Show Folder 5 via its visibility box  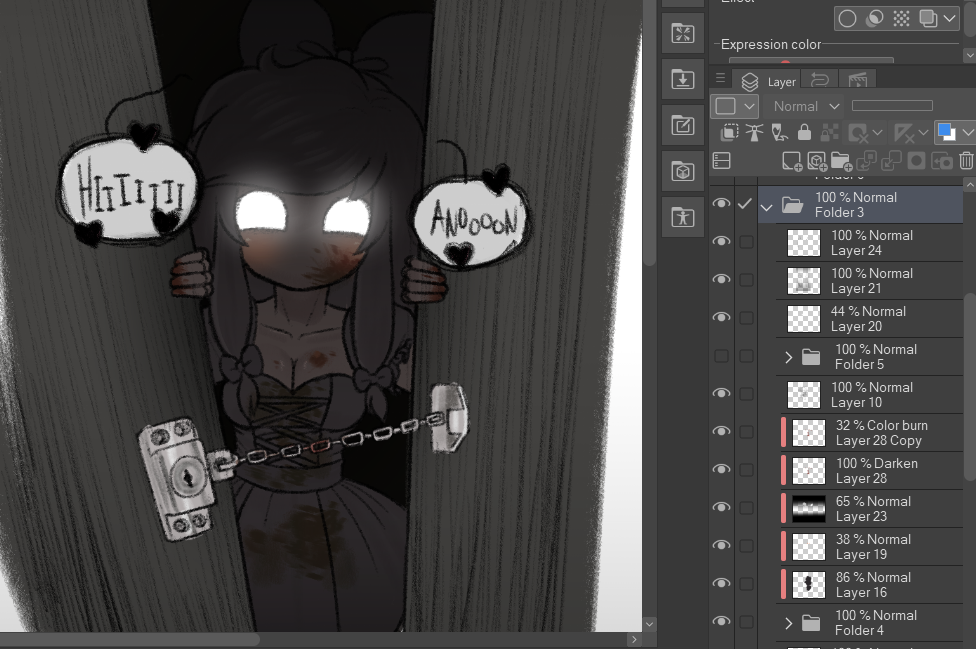(x=721, y=356)
